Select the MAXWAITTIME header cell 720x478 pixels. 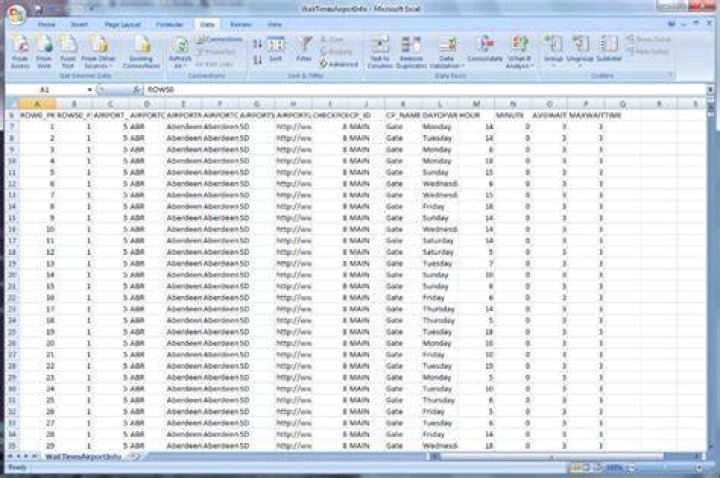pyautogui.click(x=586, y=115)
